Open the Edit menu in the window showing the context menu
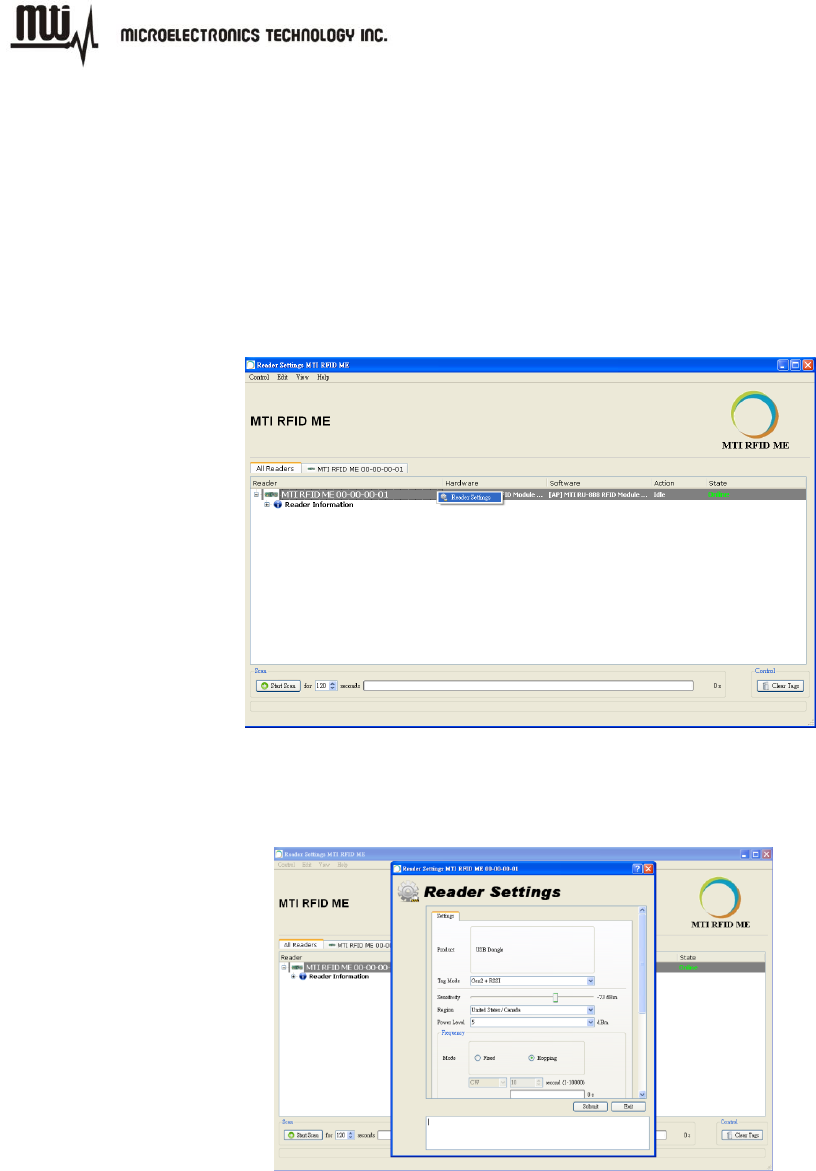Viewport: 816px width, 1171px height. coord(282,377)
